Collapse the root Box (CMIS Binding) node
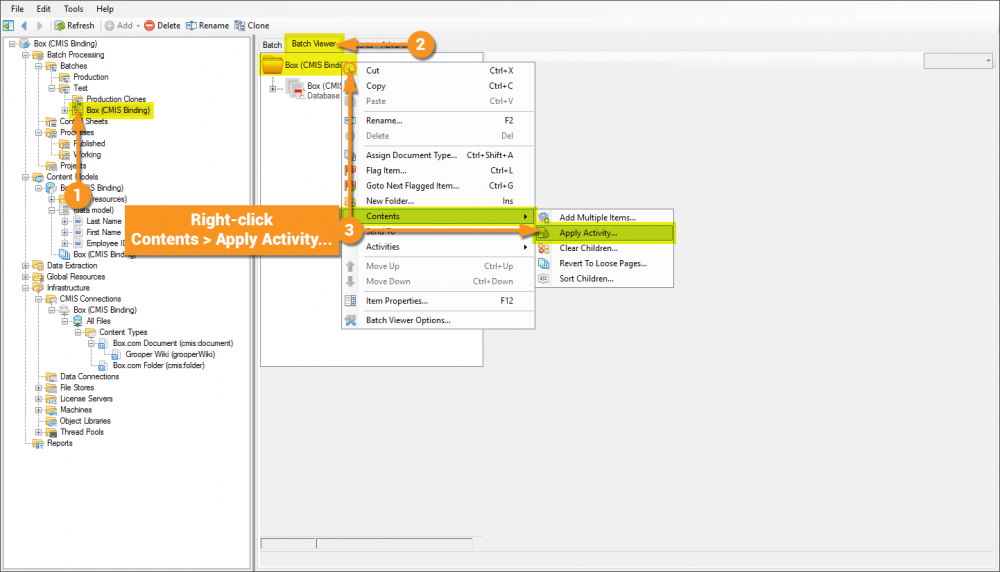Screen dimensions: 1000x572 pyautogui.click(x=12, y=44)
